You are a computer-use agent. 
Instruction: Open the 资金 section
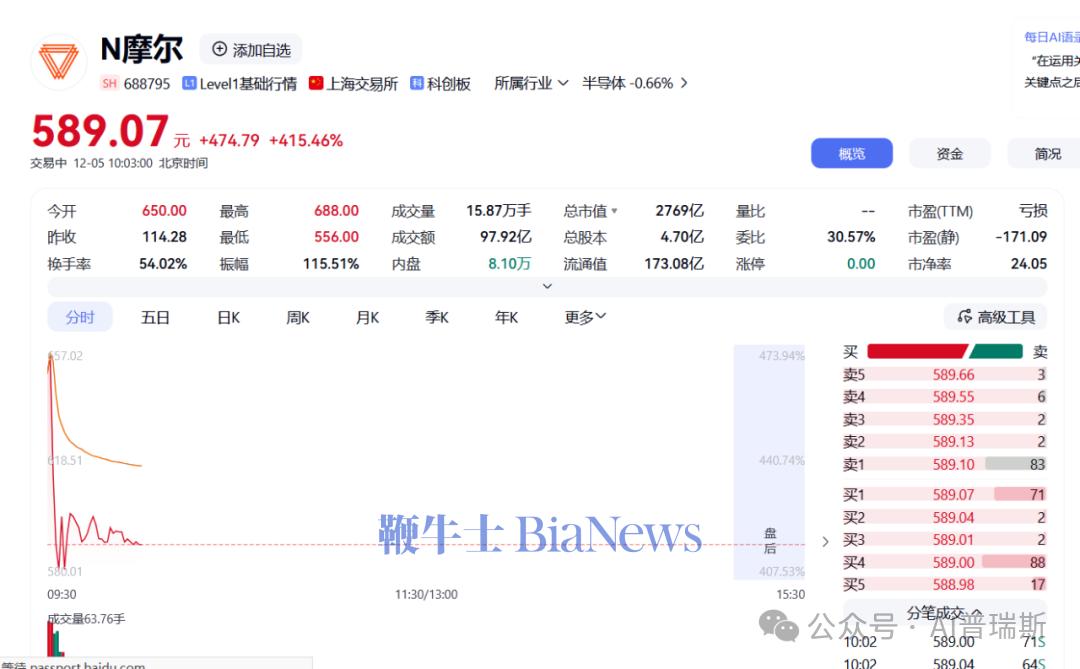coord(949,153)
